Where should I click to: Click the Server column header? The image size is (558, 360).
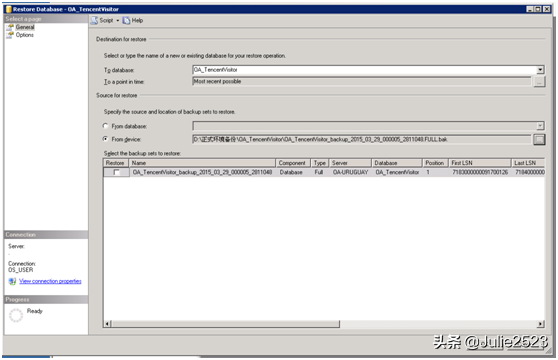350,163
